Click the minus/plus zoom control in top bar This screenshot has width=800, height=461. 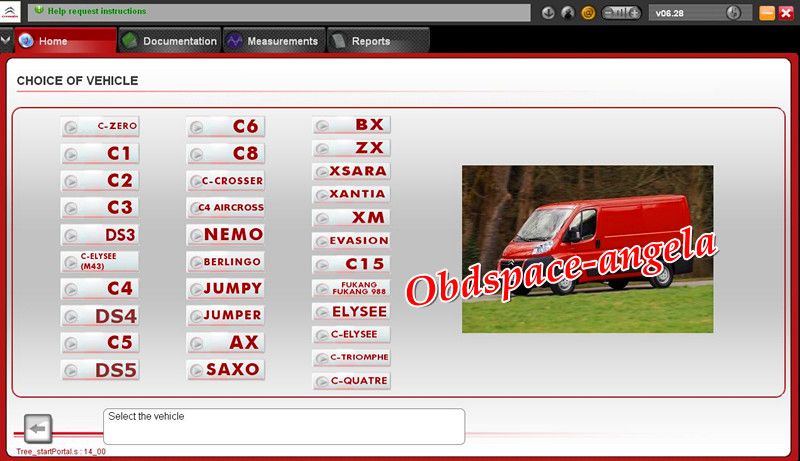point(621,13)
